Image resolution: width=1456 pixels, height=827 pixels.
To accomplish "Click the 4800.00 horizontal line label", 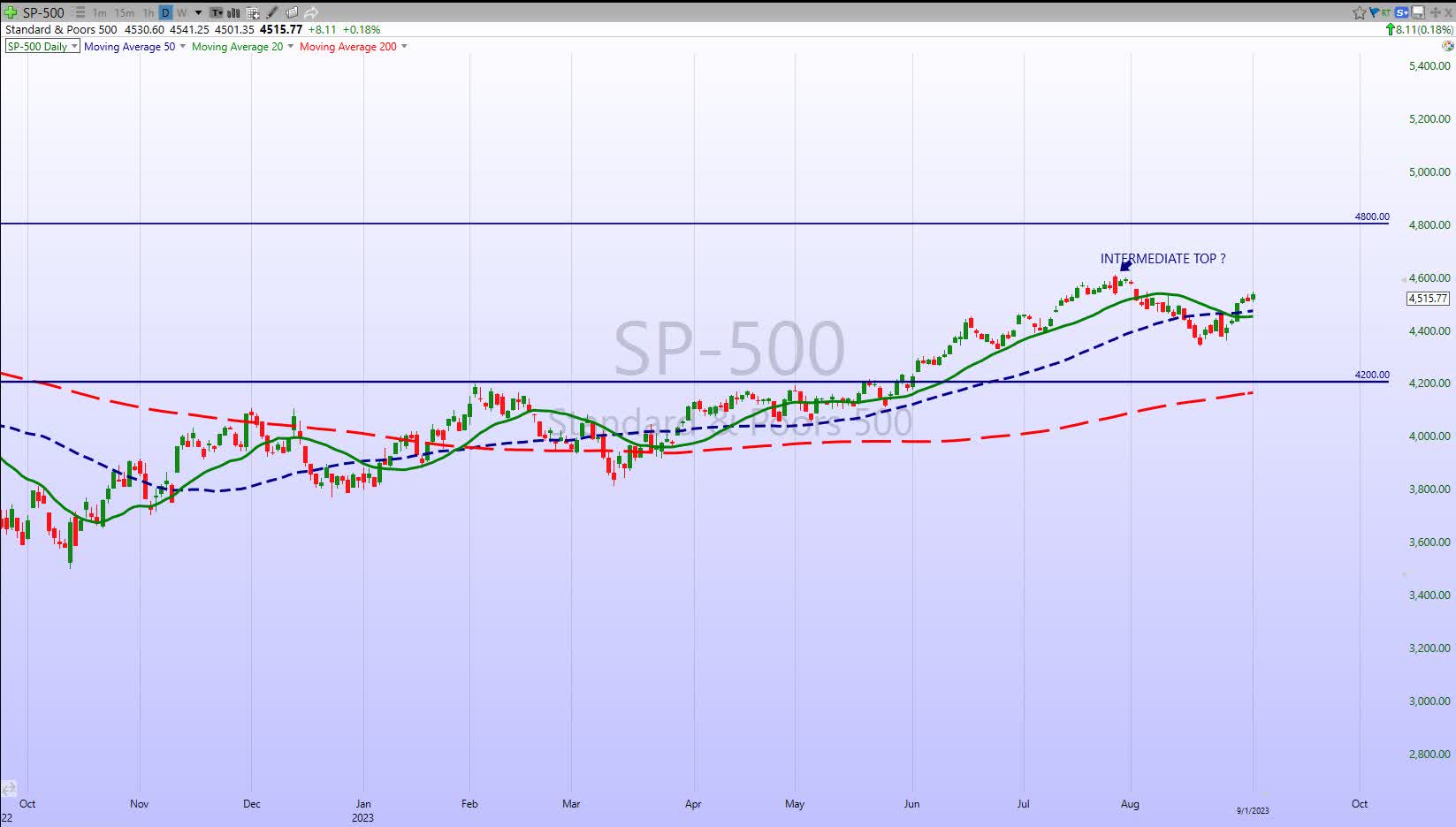I will pyautogui.click(x=1372, y=216).
